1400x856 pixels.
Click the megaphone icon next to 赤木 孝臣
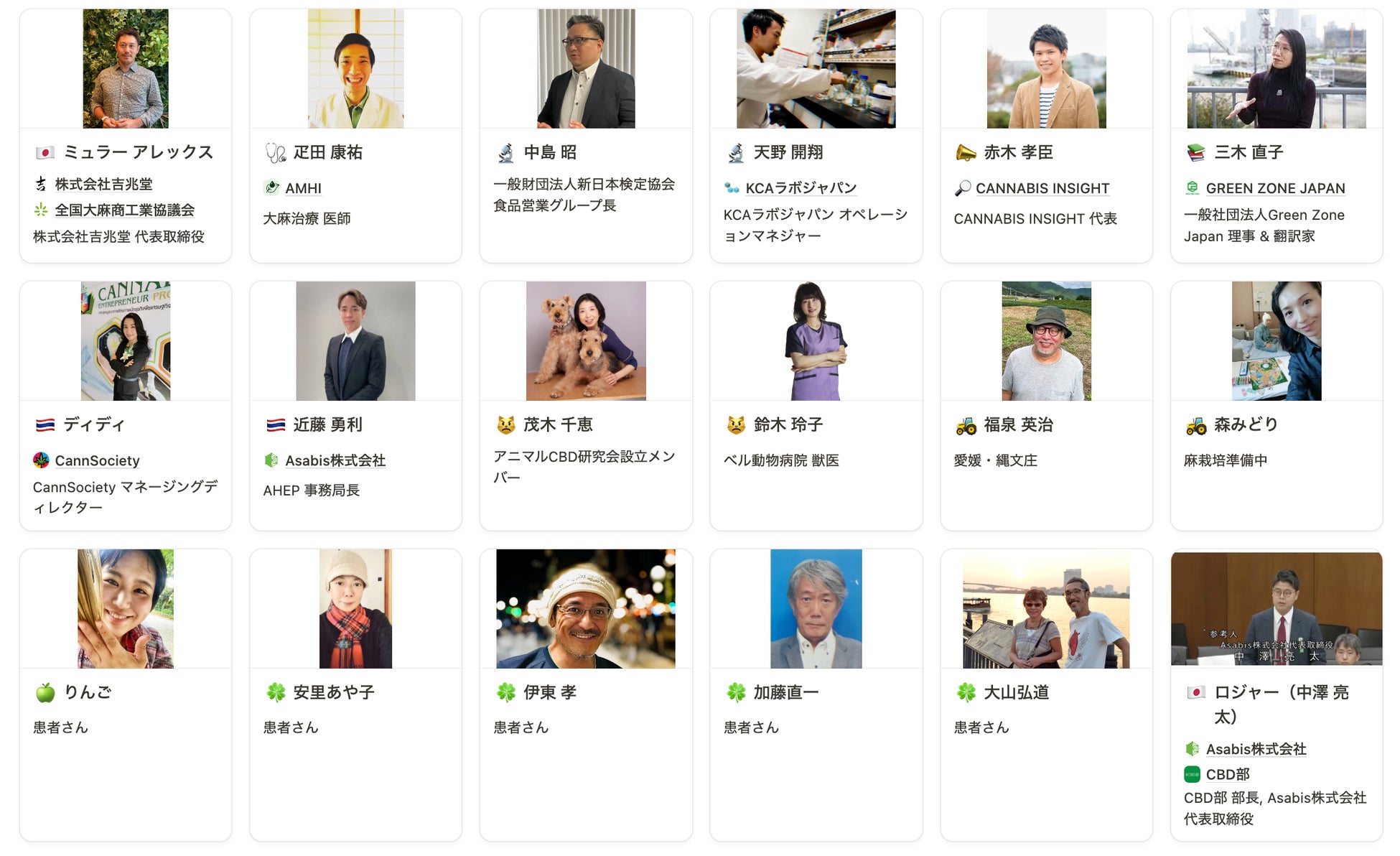[x=966, y=152]
